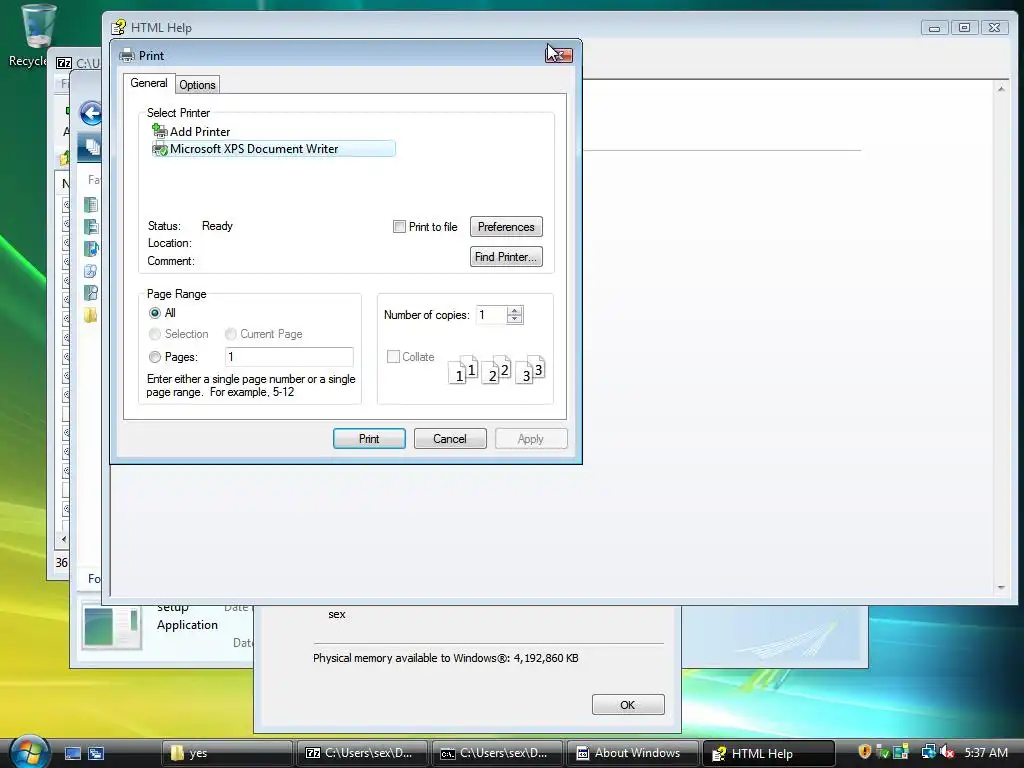
Task: Select the Selection radio button
Action: click(155, 334)
